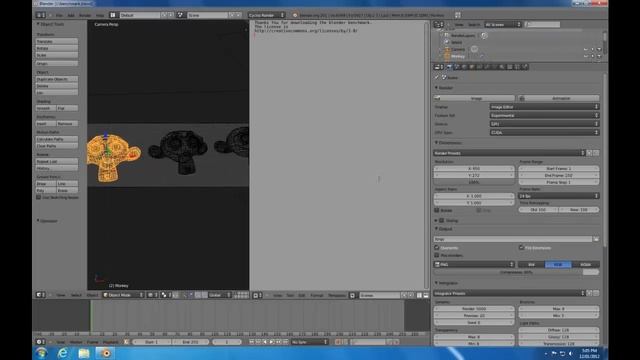Open the Cycles Render engine dropdown

click(x=267, y=15)
